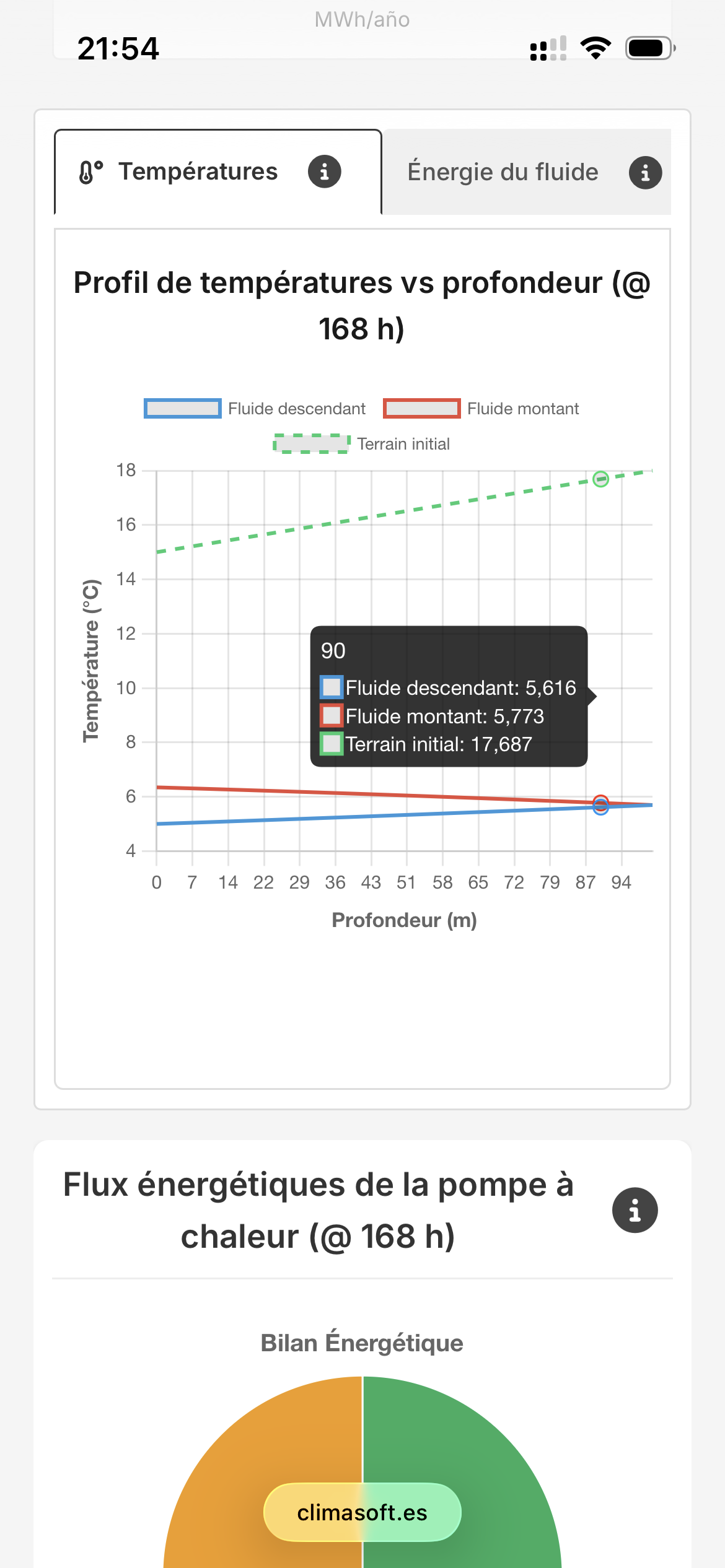Tap the status bar clock showing 21:54

pyautogui.click(x=118, y=48)
